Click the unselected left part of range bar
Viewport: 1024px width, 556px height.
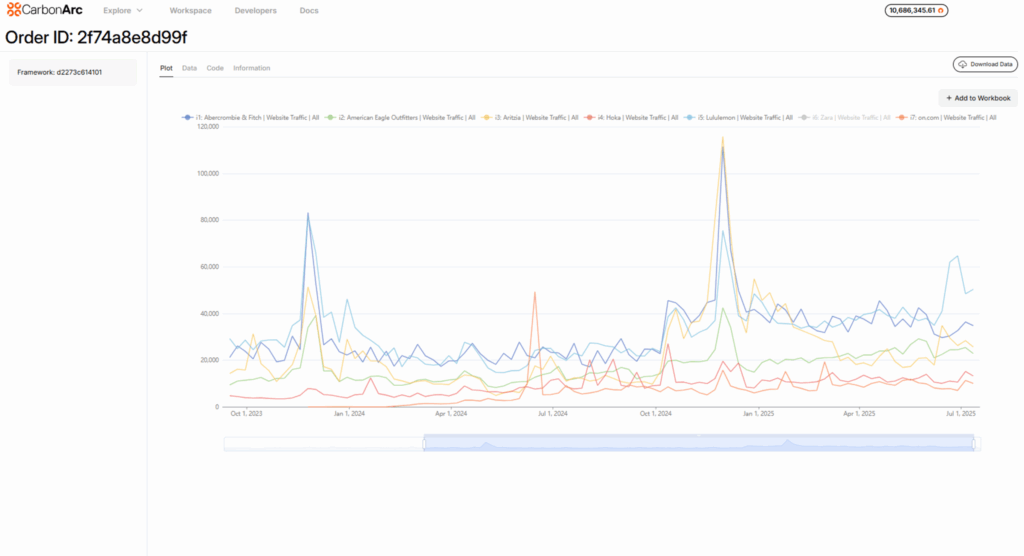(323, 444)
